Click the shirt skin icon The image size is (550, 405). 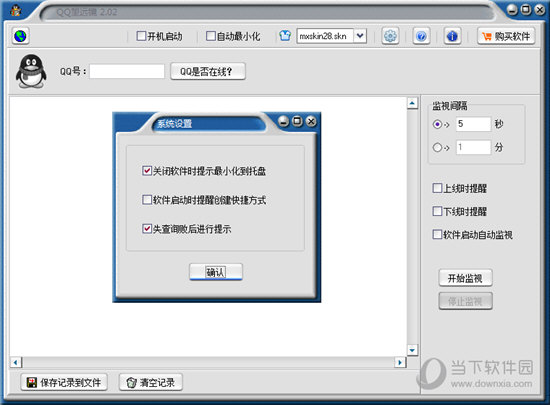click(285, 36)
